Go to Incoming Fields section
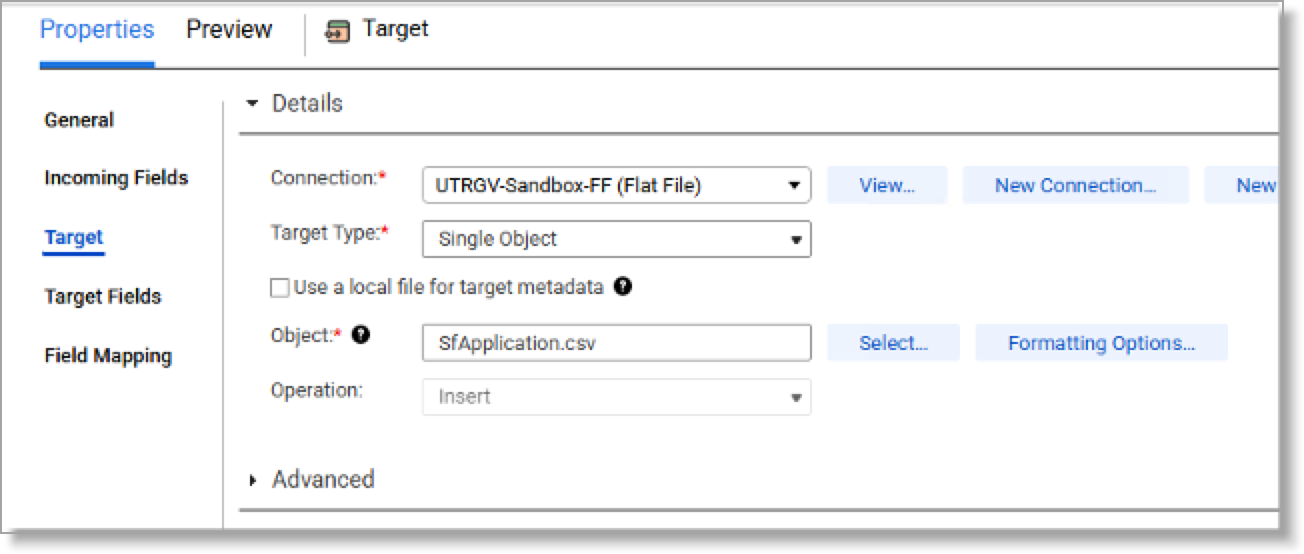Image resolution: width=1304 pixels, height=554 pixels. pyautogui.click(x=116, y=178)
